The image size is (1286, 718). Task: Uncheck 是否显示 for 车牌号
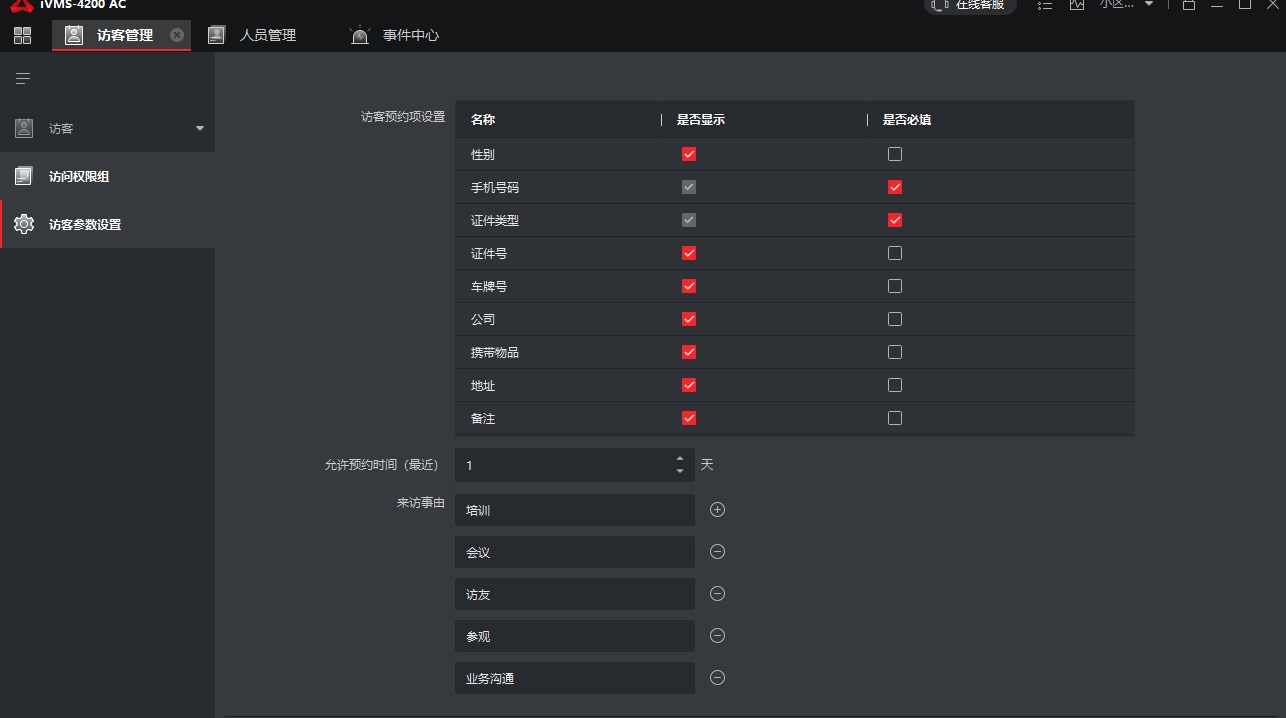click(689, 286)
